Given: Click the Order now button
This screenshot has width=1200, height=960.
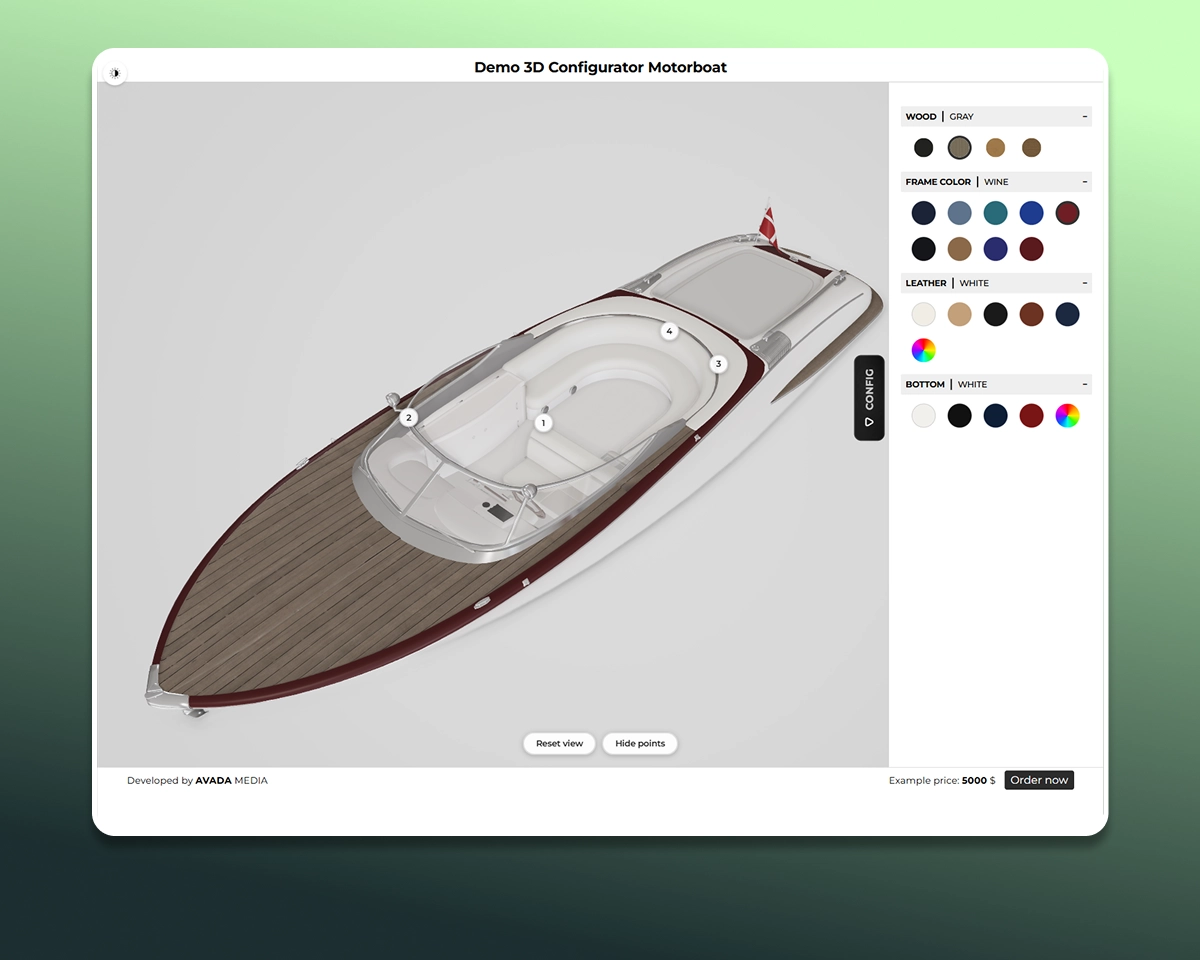Looking at the screenshot, I should [1039, 780].
